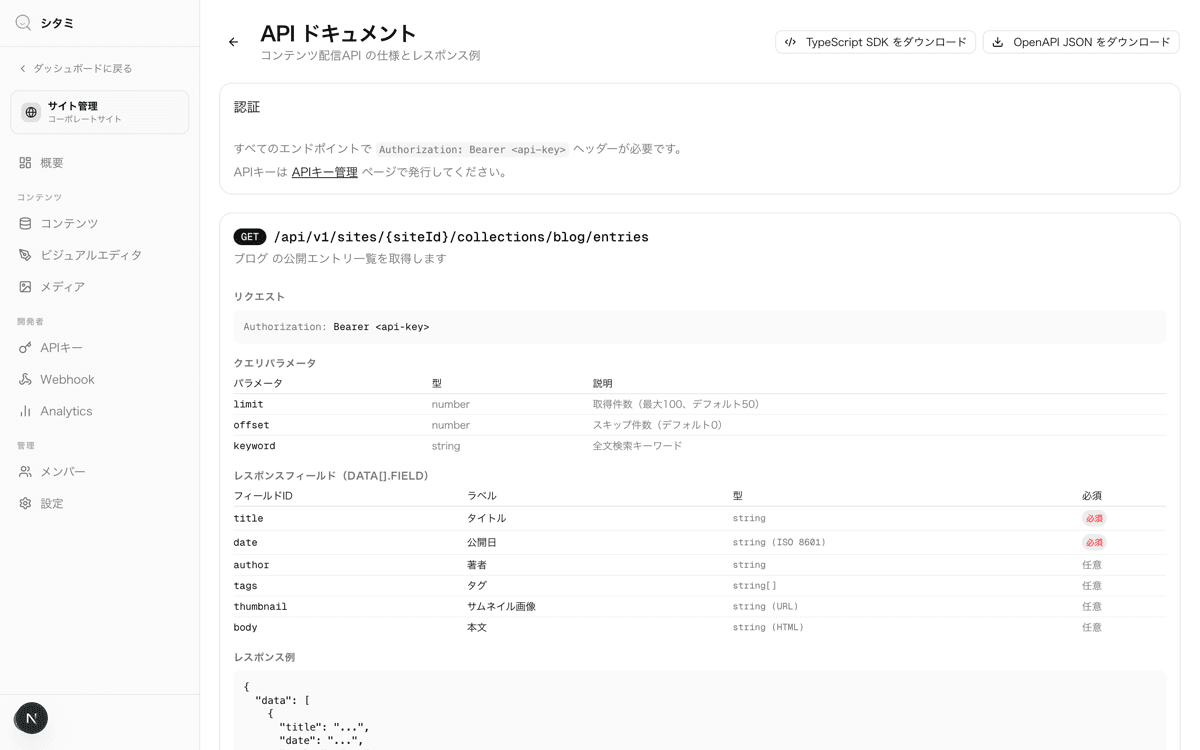Select the tags field ID

(246, 586)
